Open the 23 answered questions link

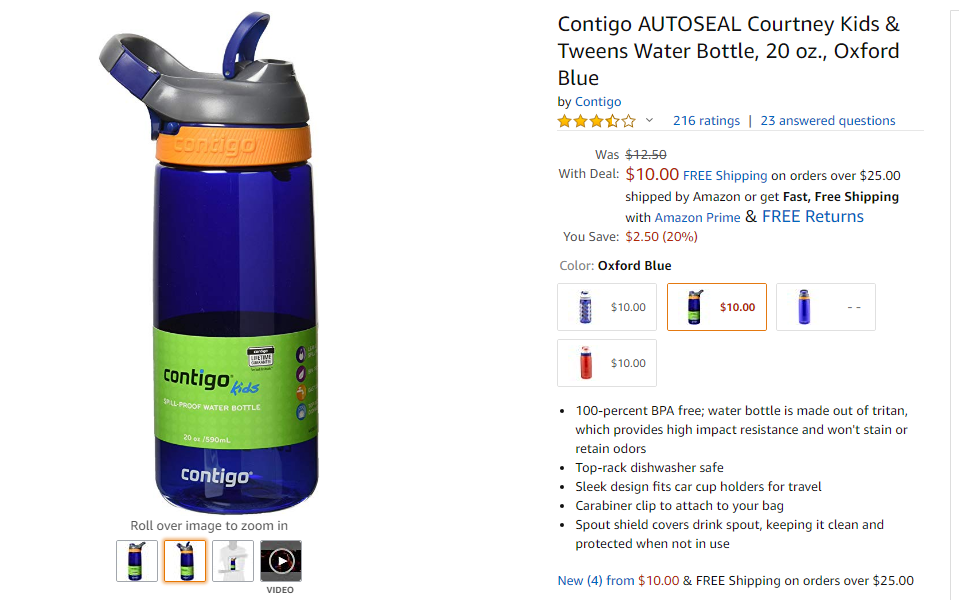click(828, 120)
